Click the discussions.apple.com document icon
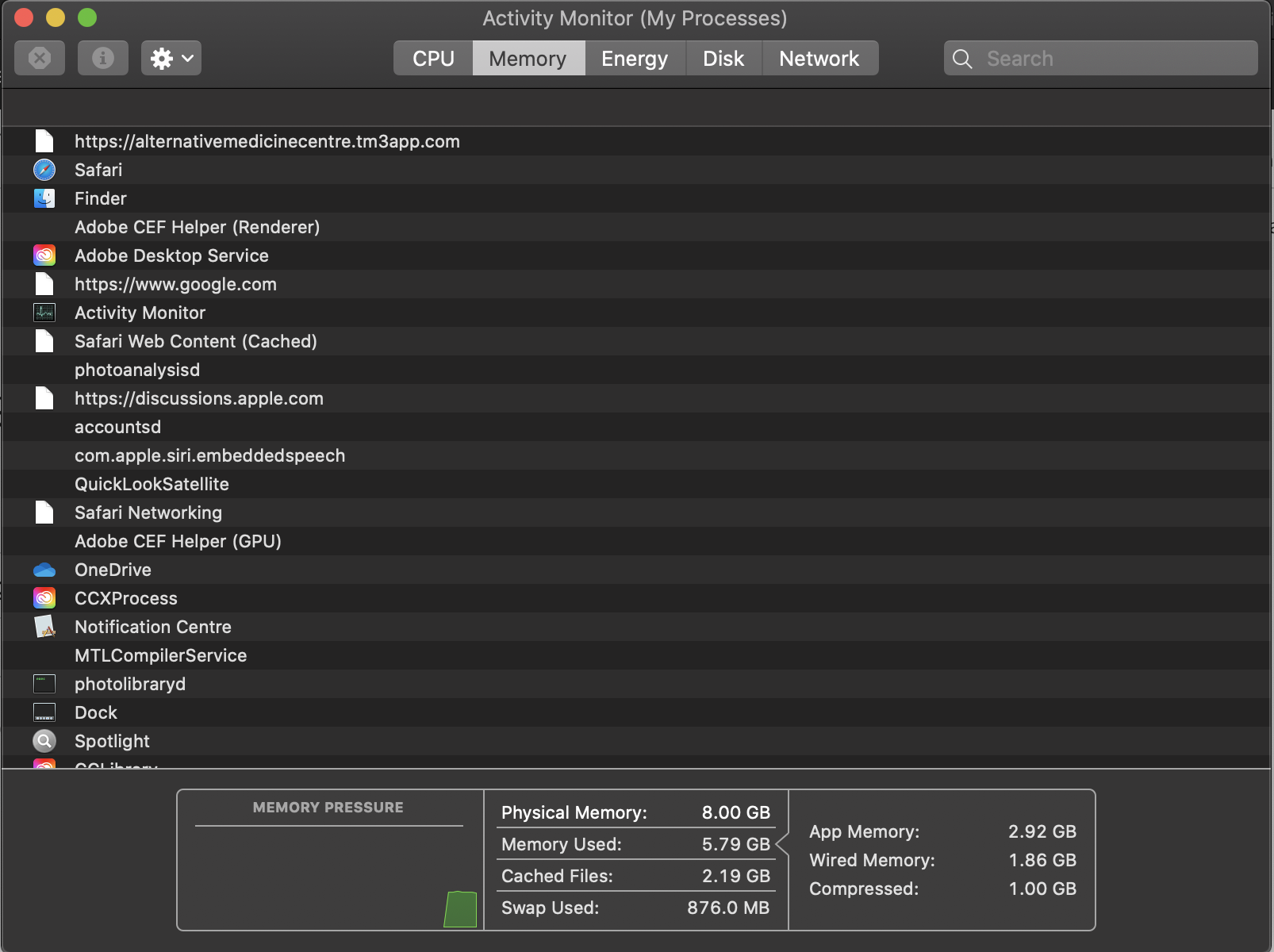 pyautogui.click(x=44, y=398)
